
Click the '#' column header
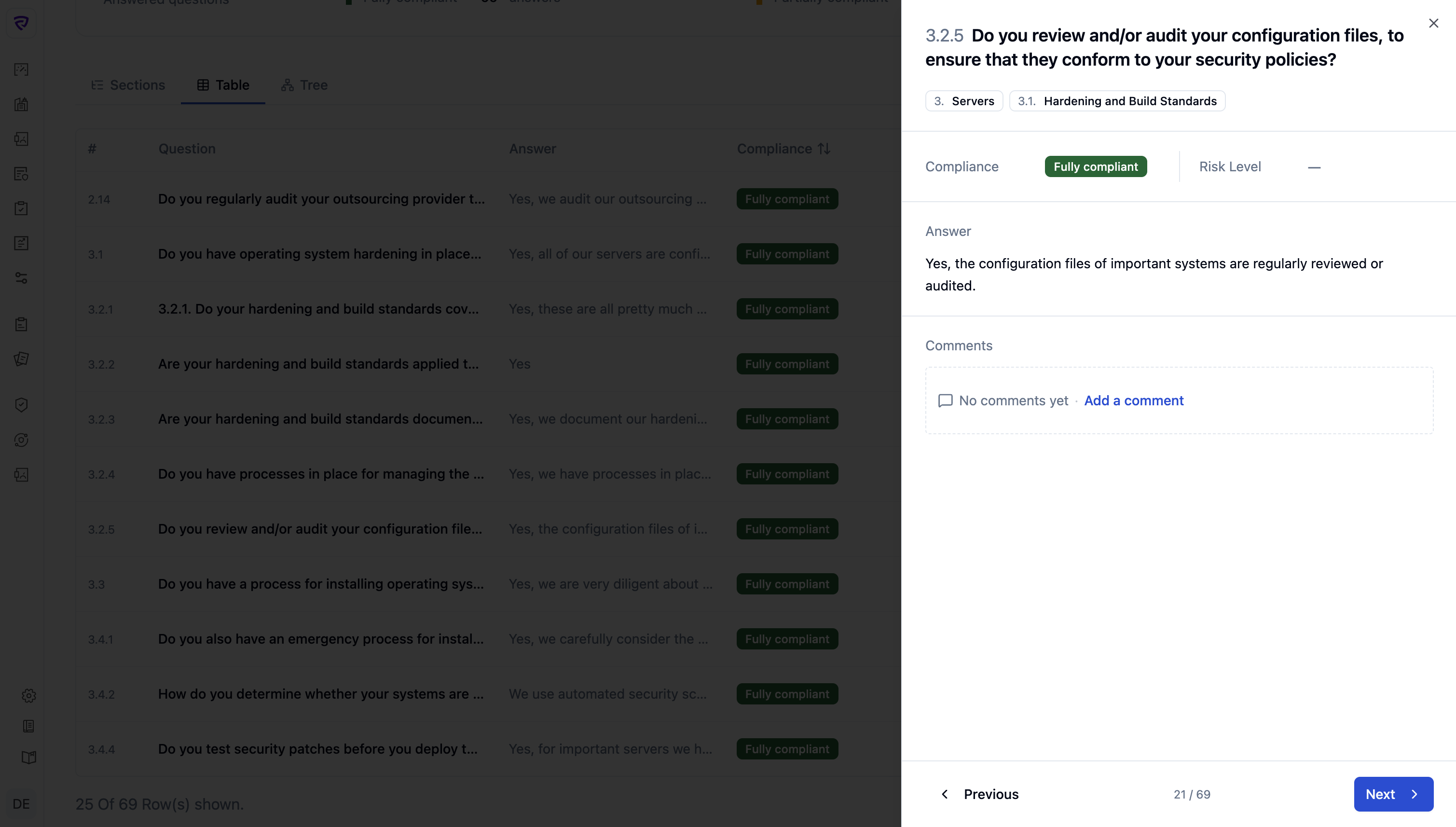coord(92,149)
